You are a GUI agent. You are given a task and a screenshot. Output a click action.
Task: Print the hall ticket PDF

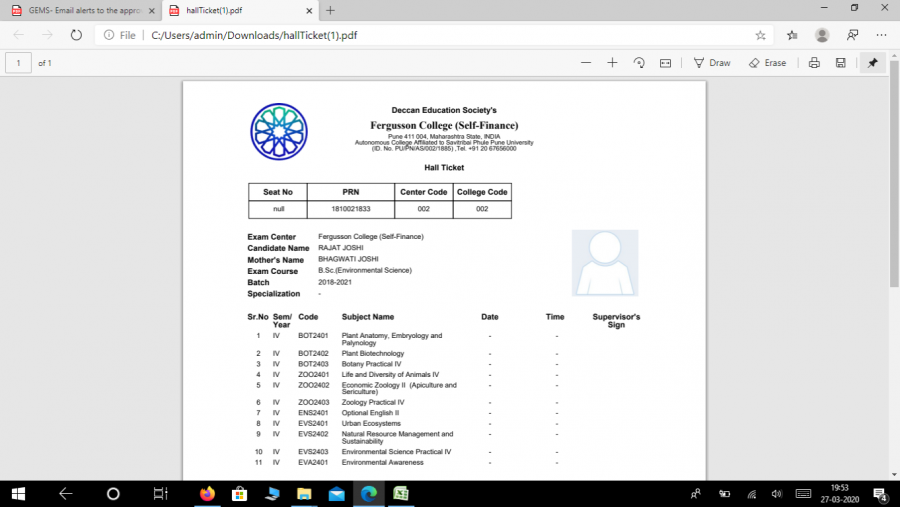click(814, 63)
